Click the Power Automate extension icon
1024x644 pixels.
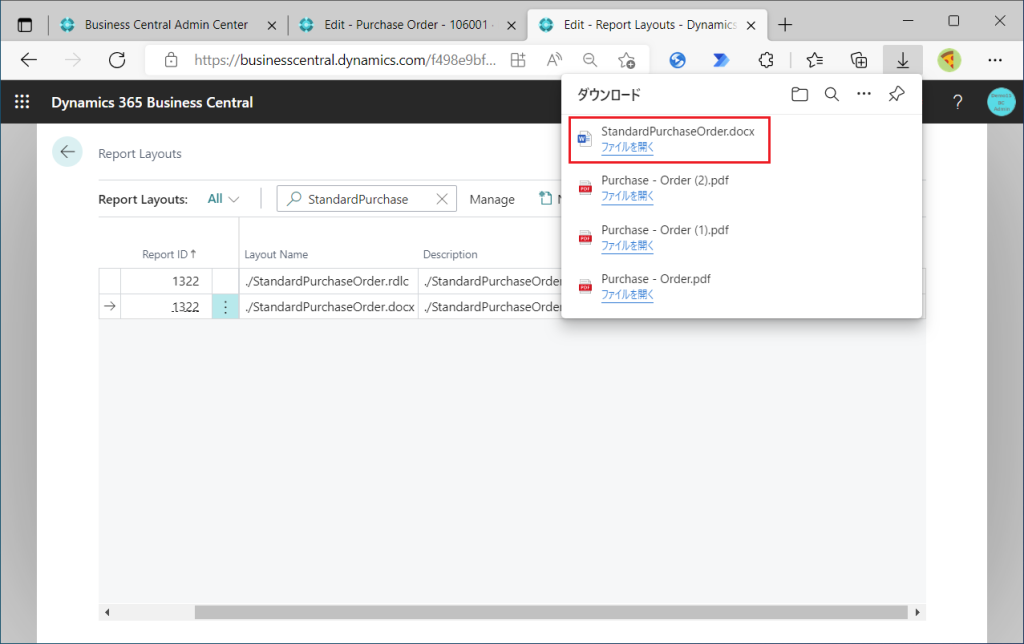tap(721, 60)
